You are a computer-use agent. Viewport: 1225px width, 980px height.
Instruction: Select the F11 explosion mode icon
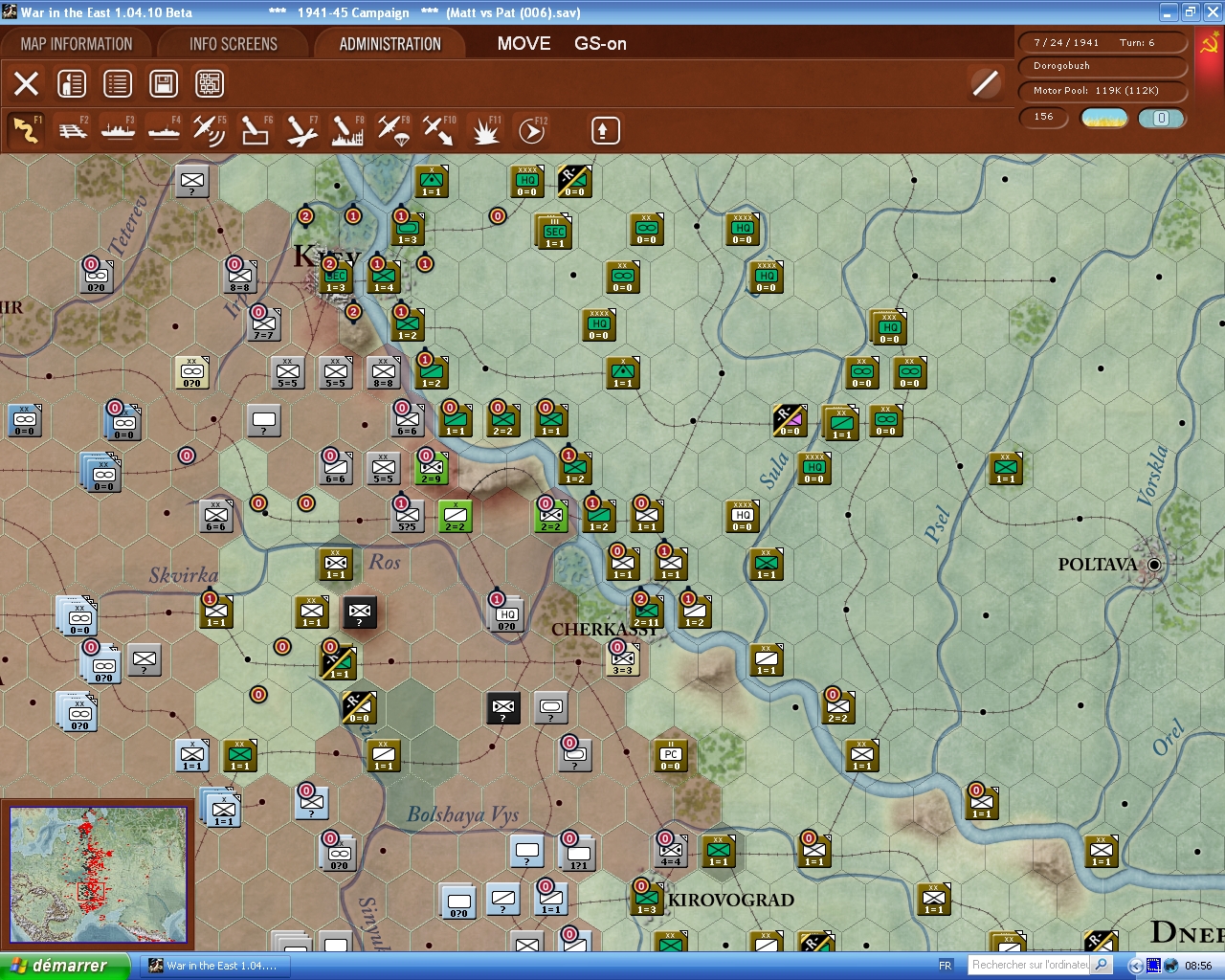tap(485, 130)
